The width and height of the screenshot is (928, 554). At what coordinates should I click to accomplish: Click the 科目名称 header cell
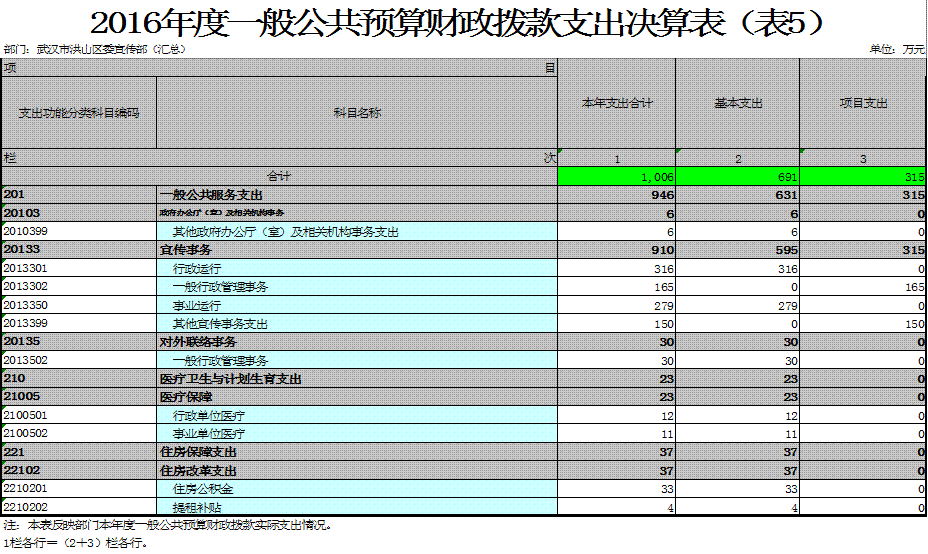(x=357, y=113)
